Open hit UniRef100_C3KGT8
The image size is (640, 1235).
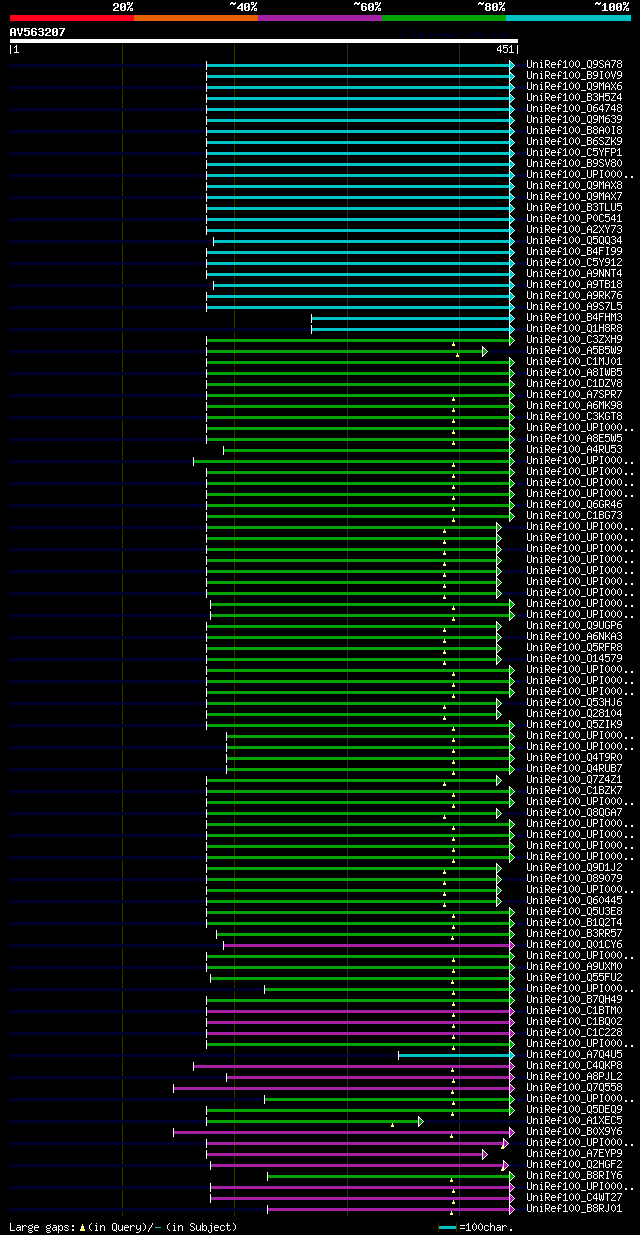[x=574, y=417]
